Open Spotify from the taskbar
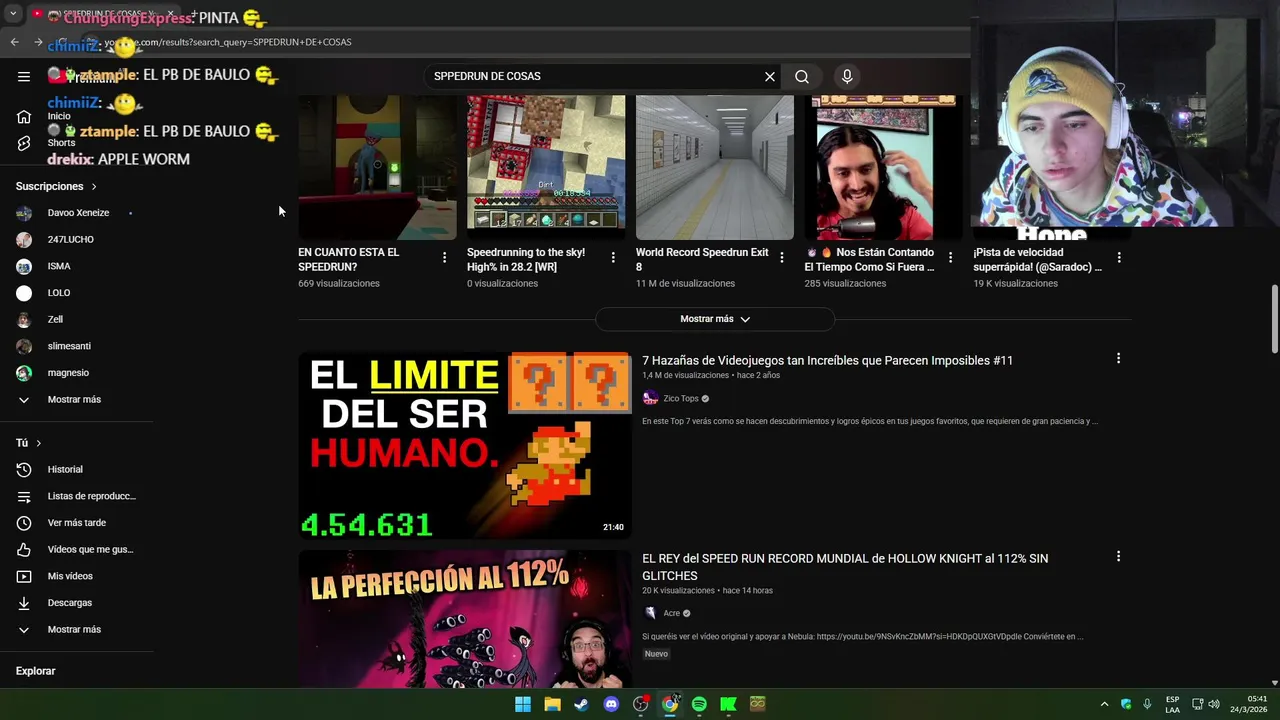 699,704
